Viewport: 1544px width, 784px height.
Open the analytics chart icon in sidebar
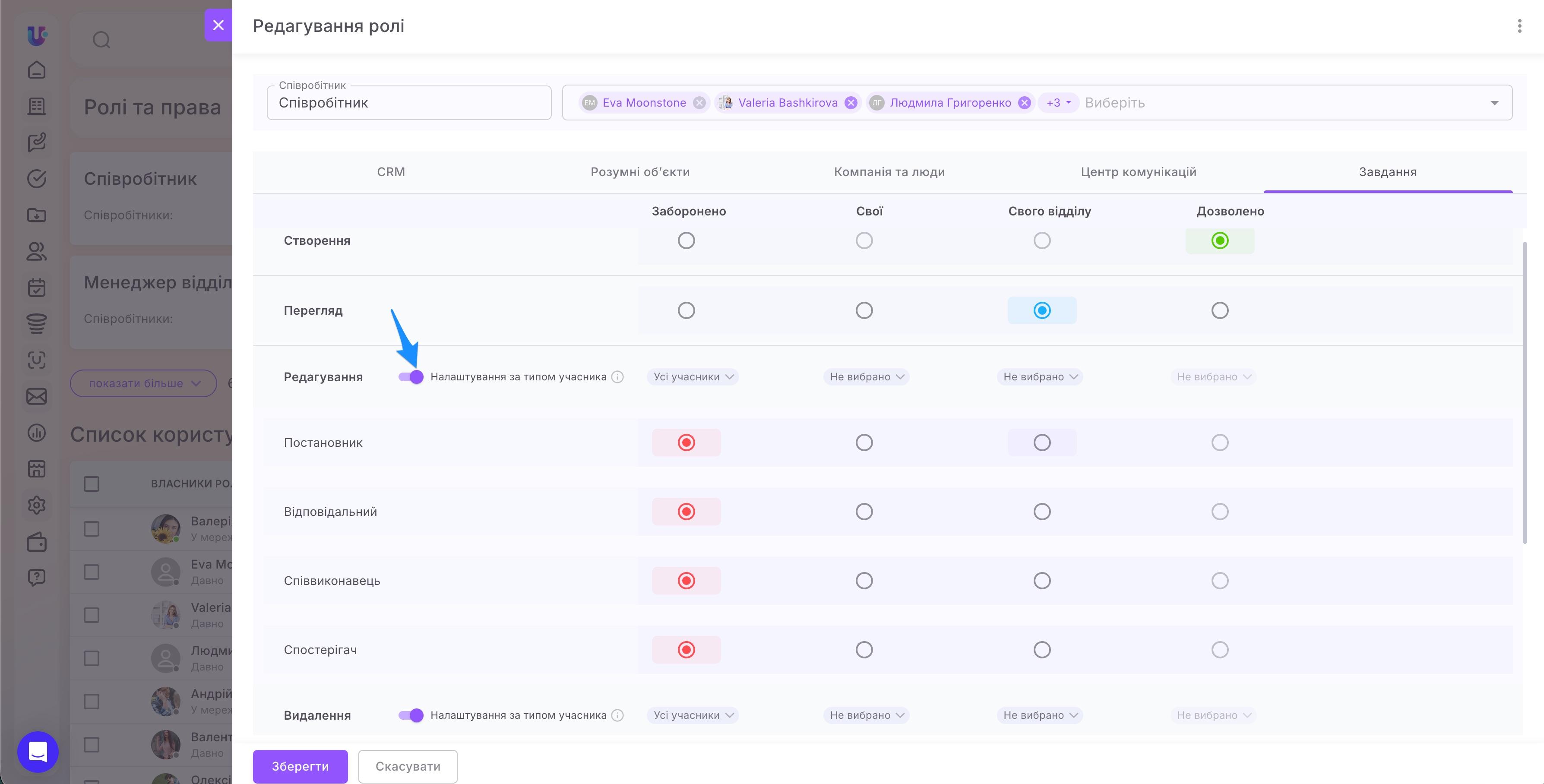pyautogui.click(x=37, y=433)
